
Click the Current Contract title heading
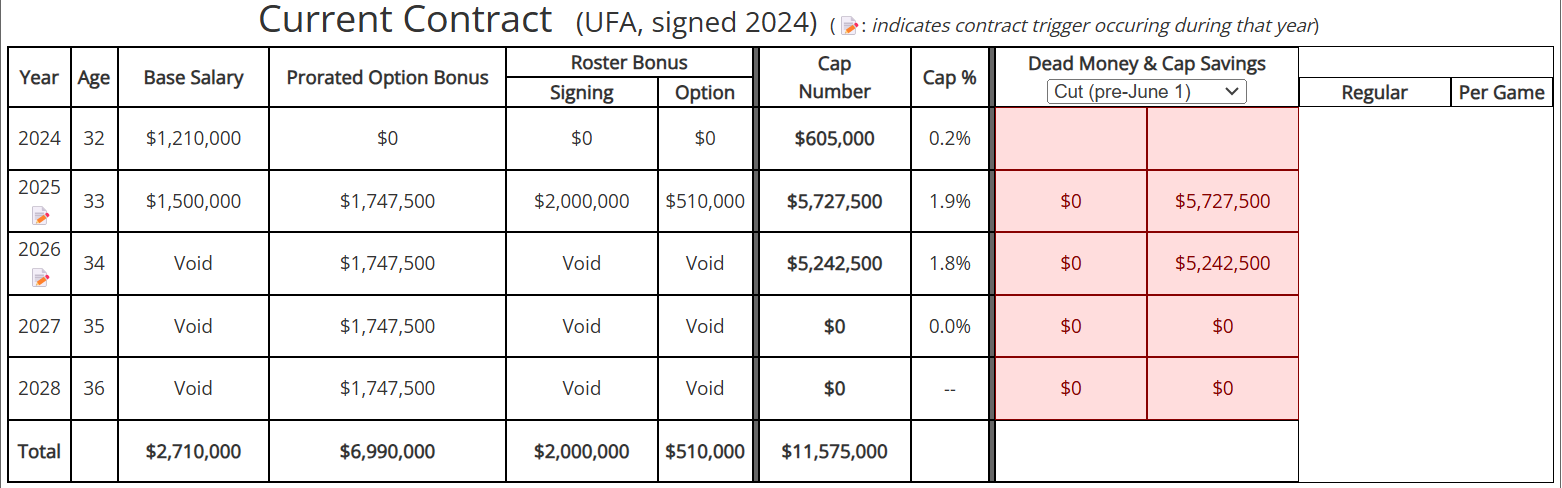click(405, 20)
